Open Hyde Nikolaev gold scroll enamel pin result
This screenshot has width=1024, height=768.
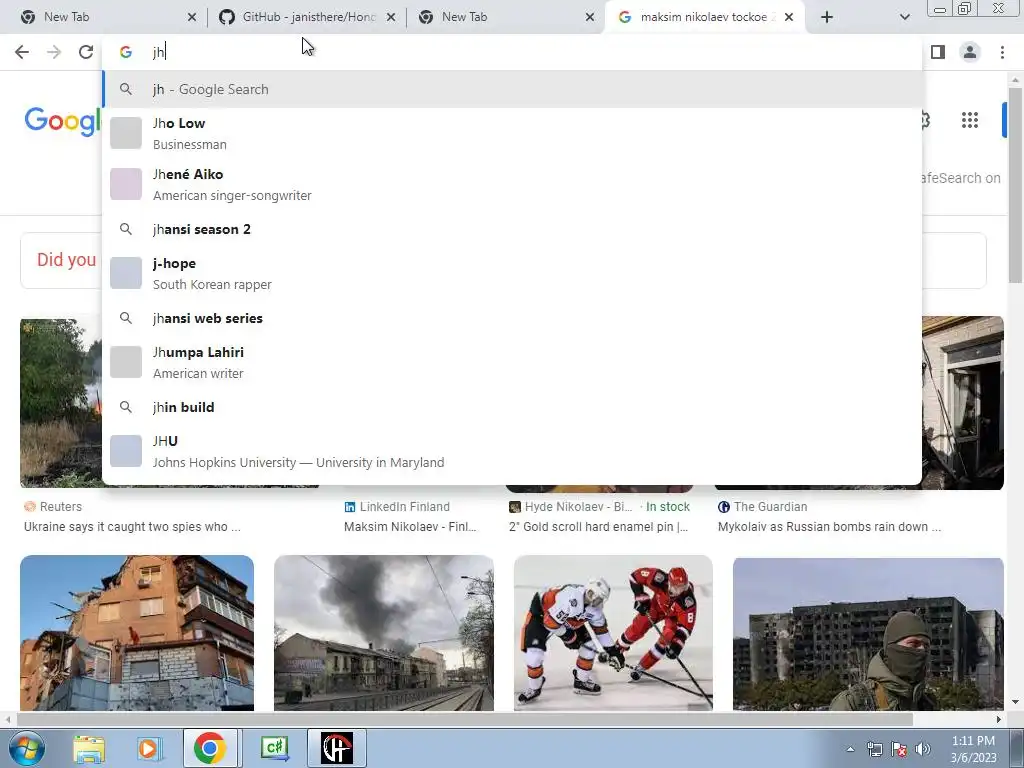(x=598, y=527)
